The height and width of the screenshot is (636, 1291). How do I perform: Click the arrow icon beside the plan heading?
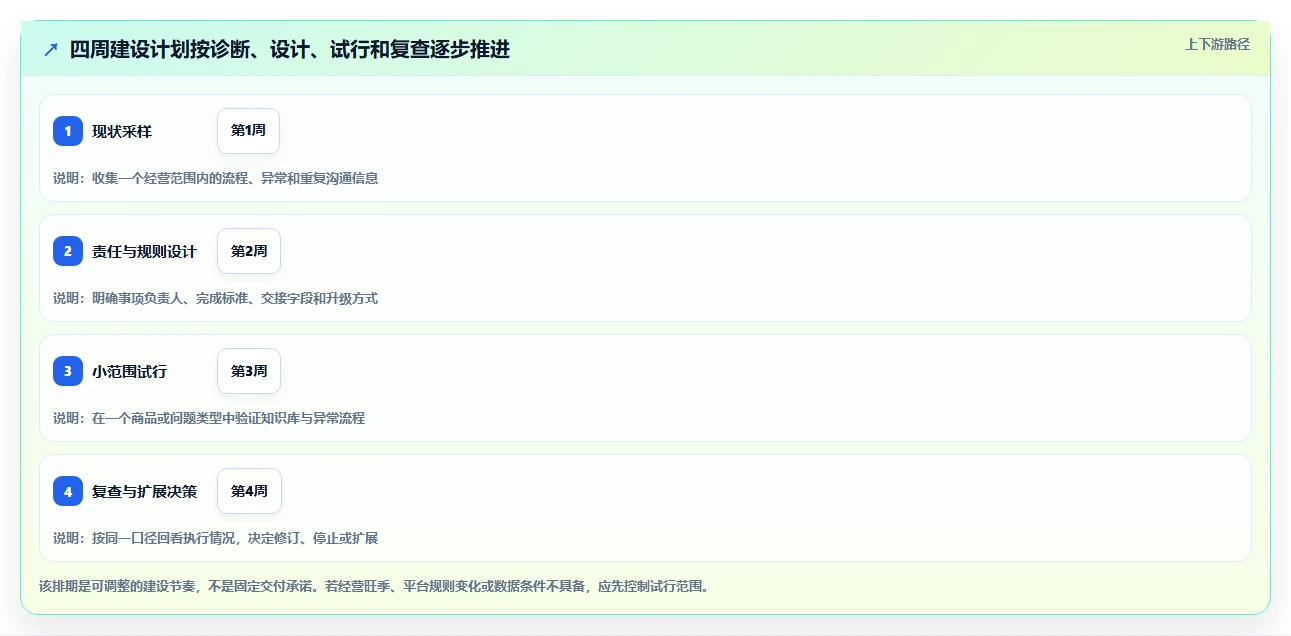pyautogui.click(x=51, y=50)
